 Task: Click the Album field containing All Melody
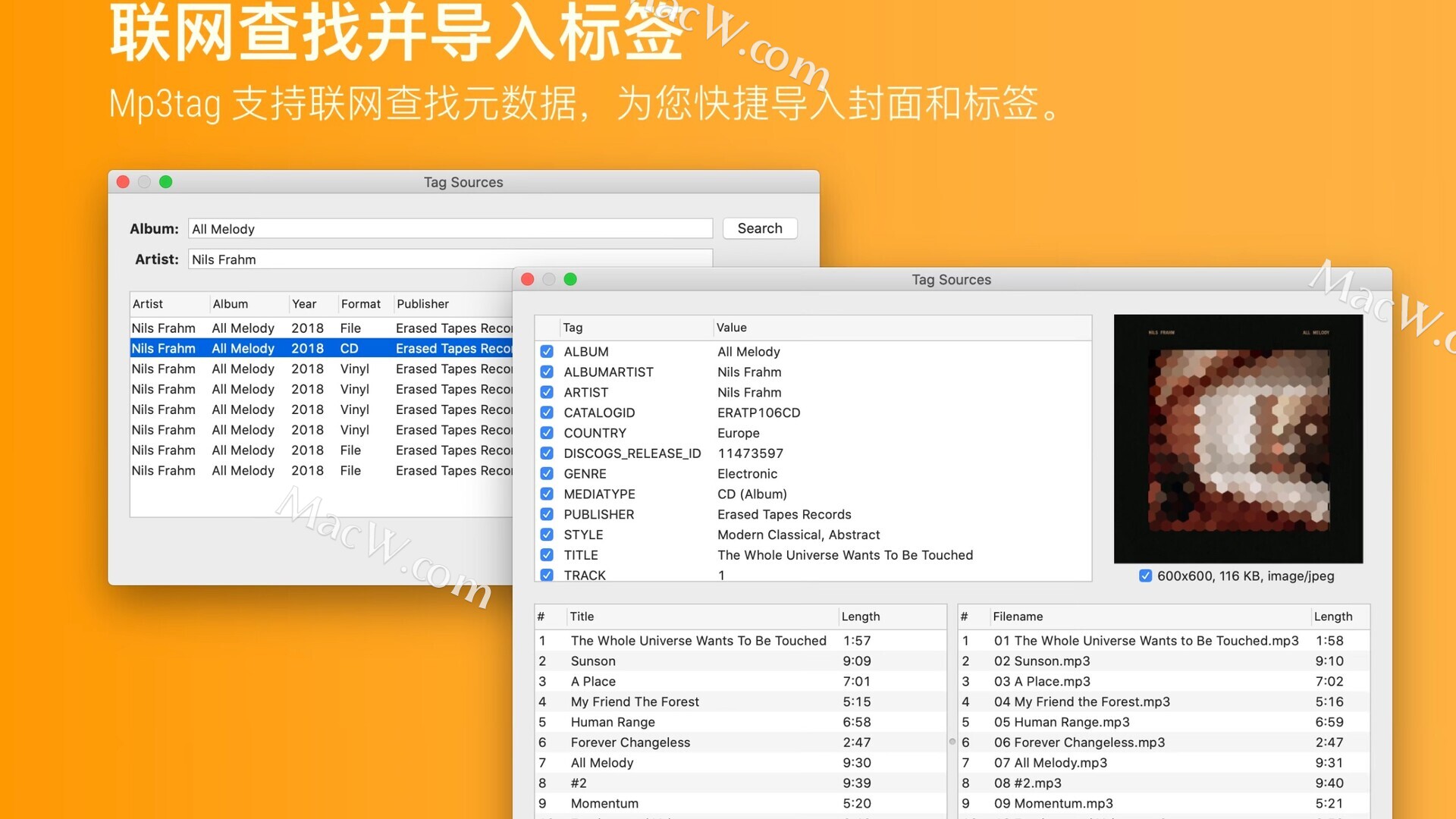[450, 229]
